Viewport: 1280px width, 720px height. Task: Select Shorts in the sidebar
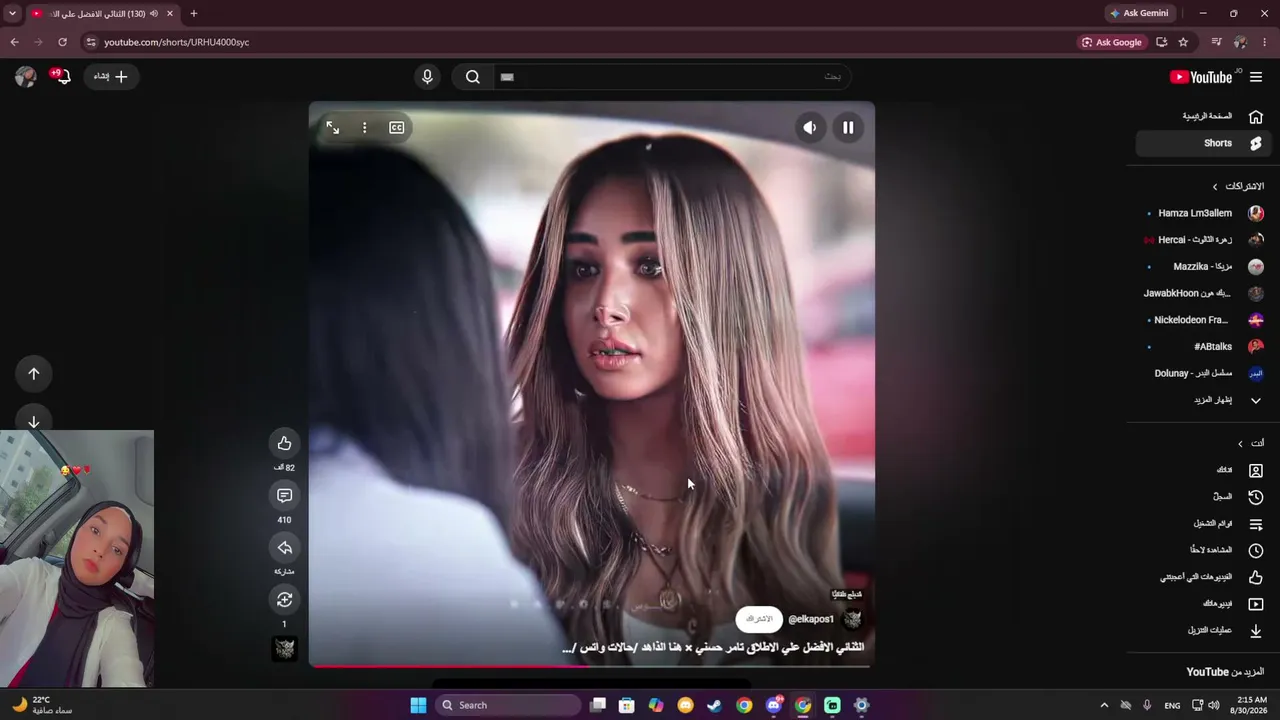click(x=1204, y=143)
